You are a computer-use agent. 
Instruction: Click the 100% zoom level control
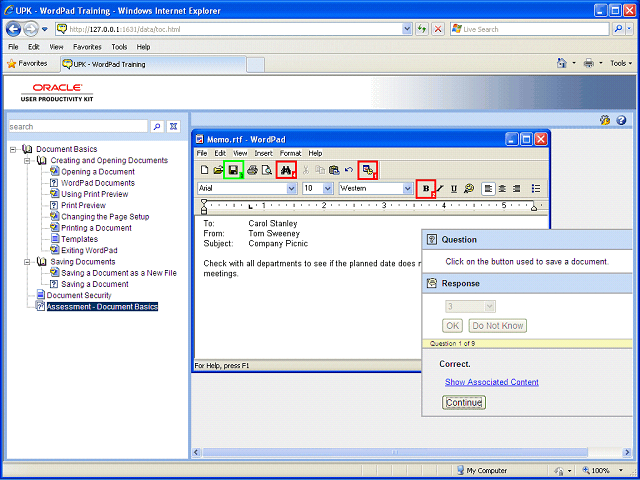(603, 470)
